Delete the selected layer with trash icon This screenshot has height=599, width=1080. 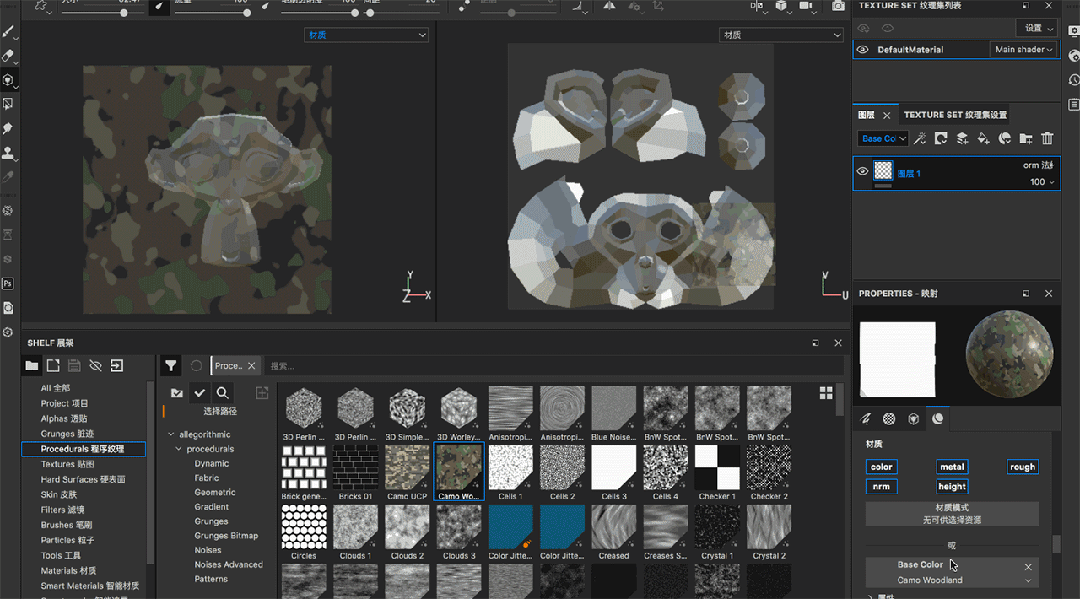(1048, 138)
